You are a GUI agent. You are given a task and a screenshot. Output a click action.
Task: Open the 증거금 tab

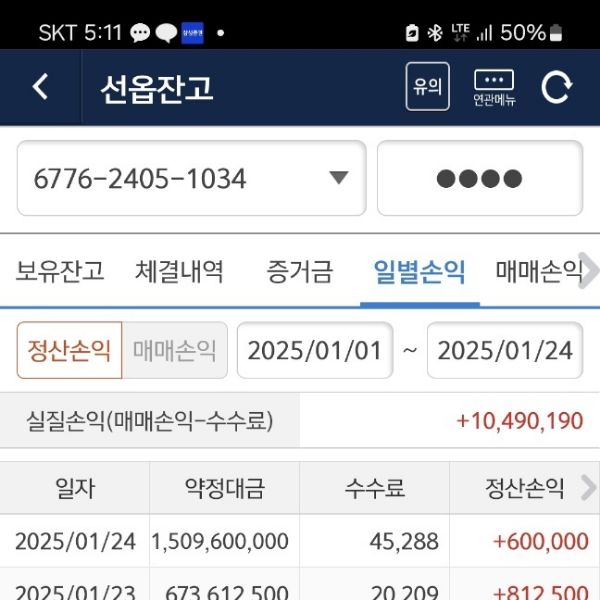[299, 271]
